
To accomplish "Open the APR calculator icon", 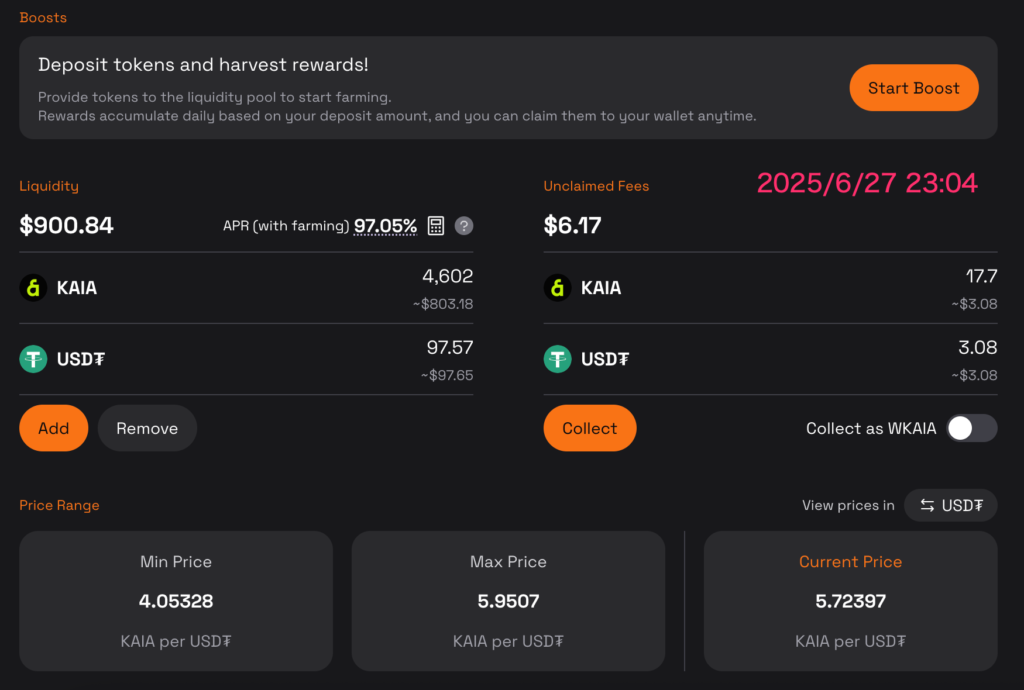I will click(436, 226).
